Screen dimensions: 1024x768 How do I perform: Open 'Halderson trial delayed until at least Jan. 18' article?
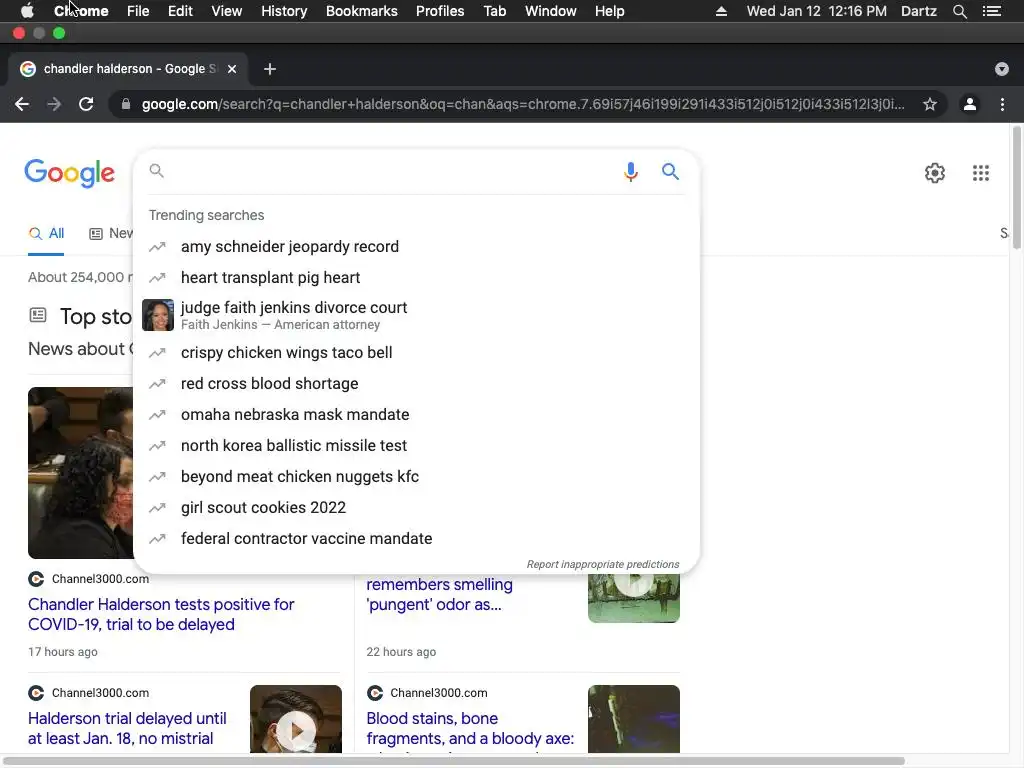pos(127,728)
